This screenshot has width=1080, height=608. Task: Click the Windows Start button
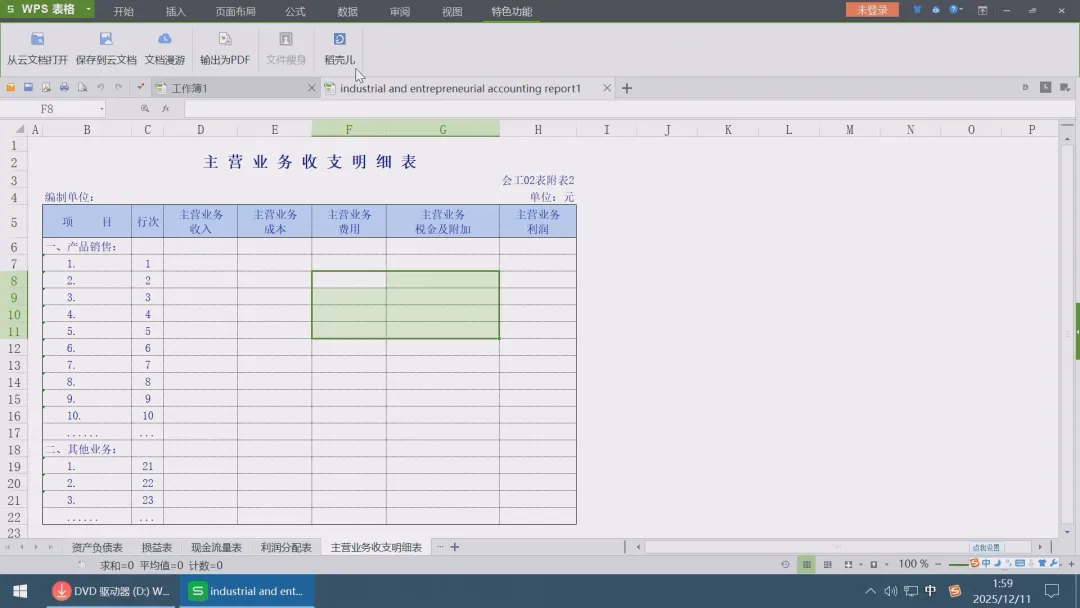20,591
